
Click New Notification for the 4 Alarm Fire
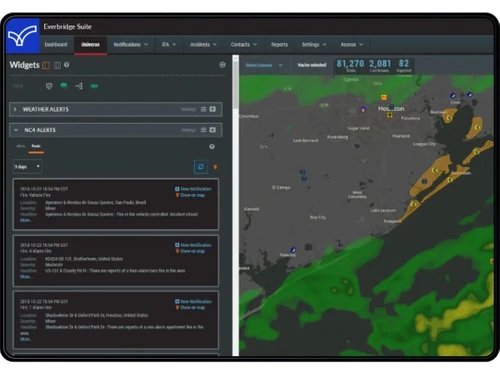click(x=193, y=245)
